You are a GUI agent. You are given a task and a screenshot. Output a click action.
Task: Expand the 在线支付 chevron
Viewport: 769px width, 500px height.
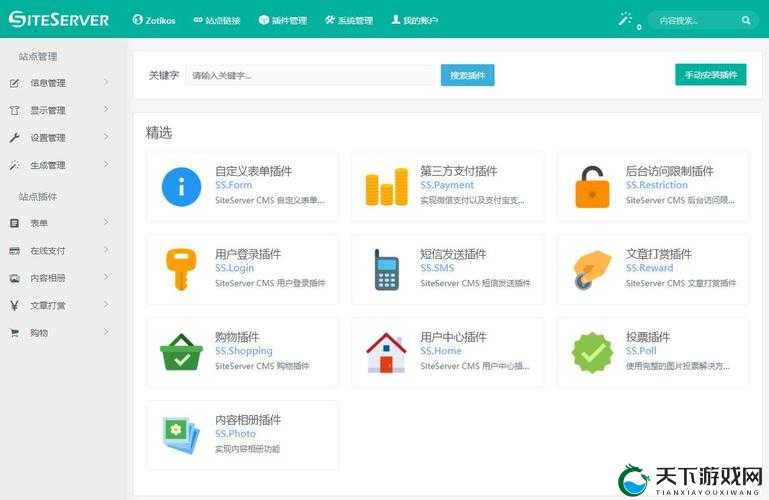point(106,250)
